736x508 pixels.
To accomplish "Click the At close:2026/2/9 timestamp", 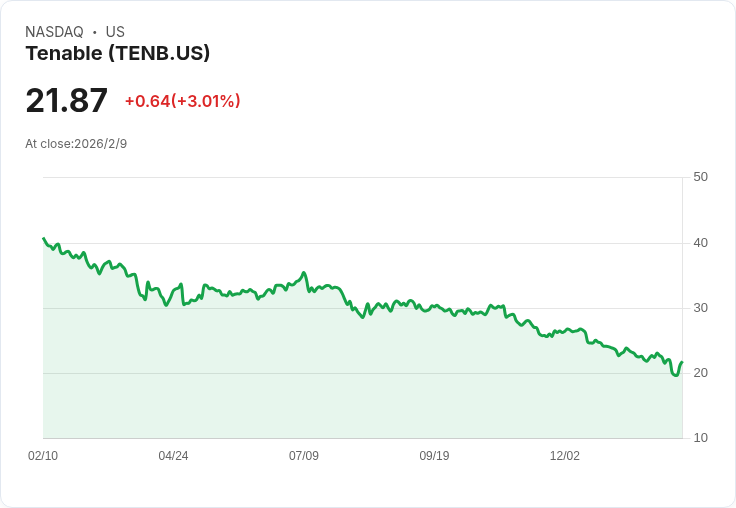I will [x=76, y=144].
